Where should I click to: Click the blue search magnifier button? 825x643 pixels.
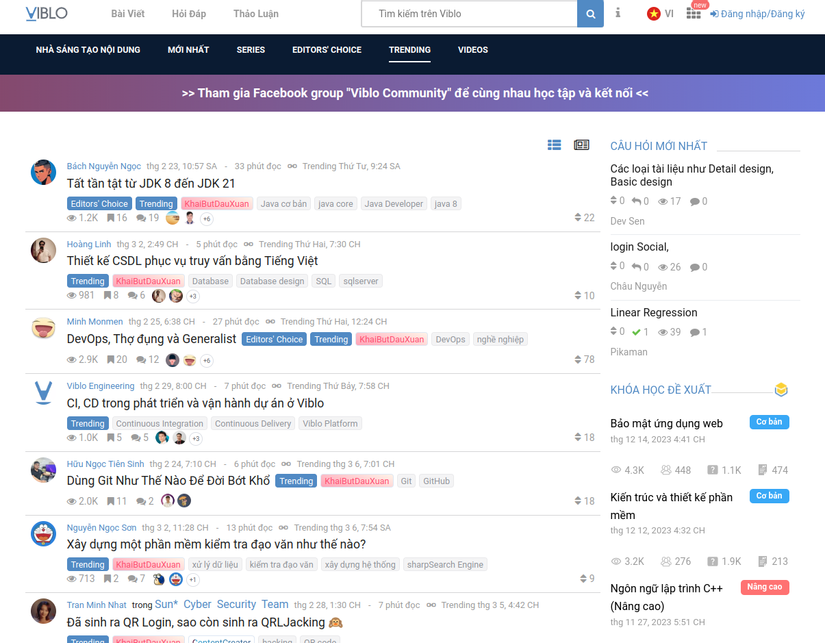click(x=590, y=14)
